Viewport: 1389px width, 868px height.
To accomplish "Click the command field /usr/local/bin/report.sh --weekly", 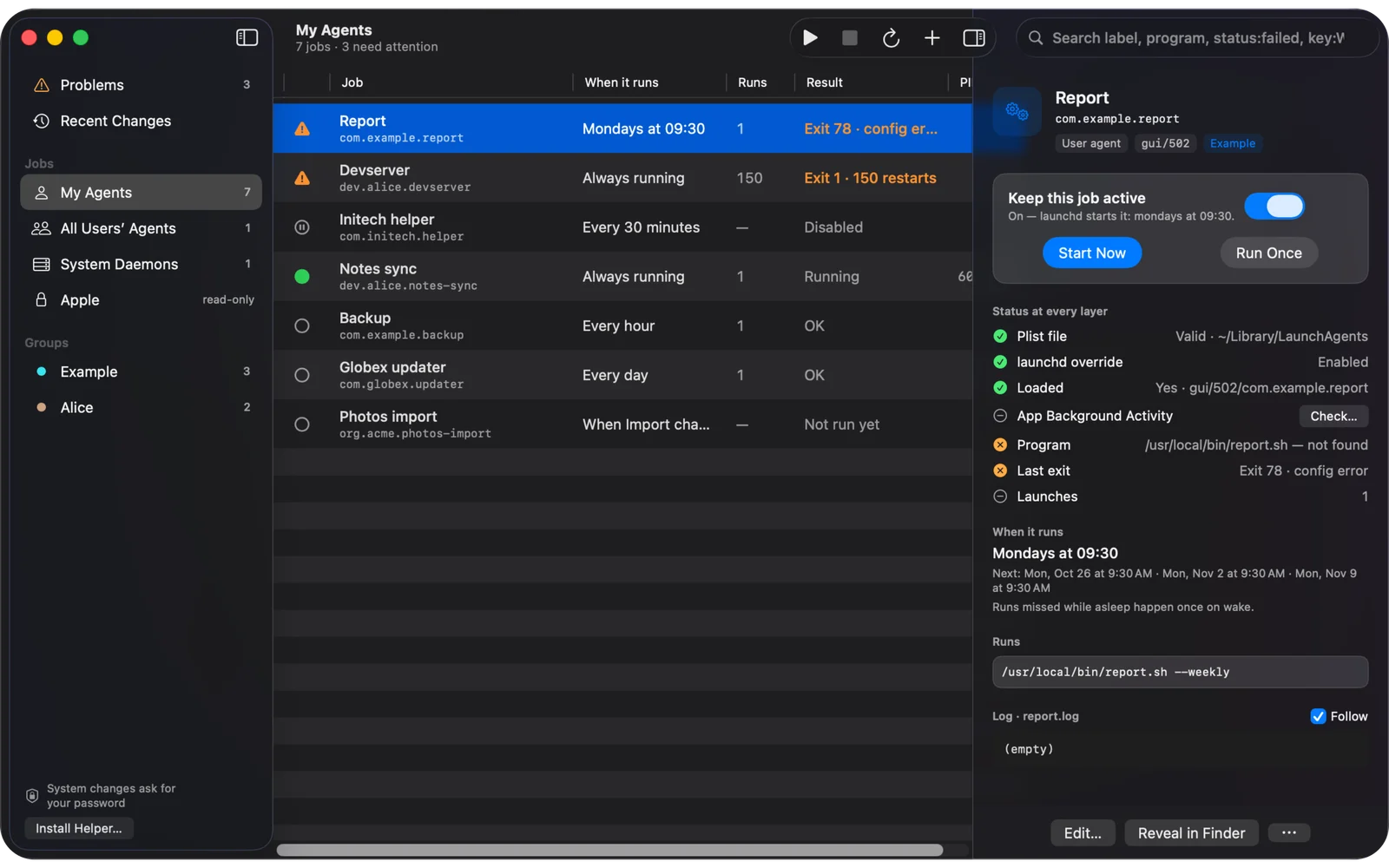I will 1180,672.
